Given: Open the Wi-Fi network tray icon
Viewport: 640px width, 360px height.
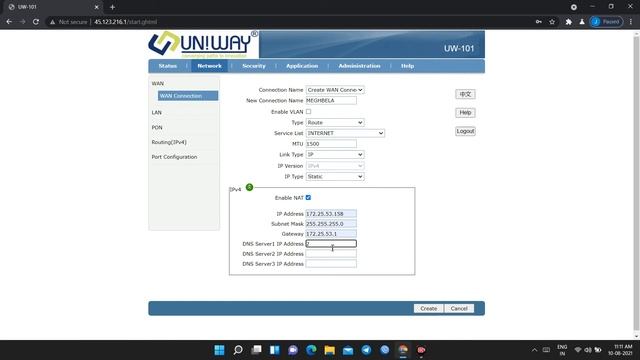Looking at the screenshot, I should (x=578, y=350).
